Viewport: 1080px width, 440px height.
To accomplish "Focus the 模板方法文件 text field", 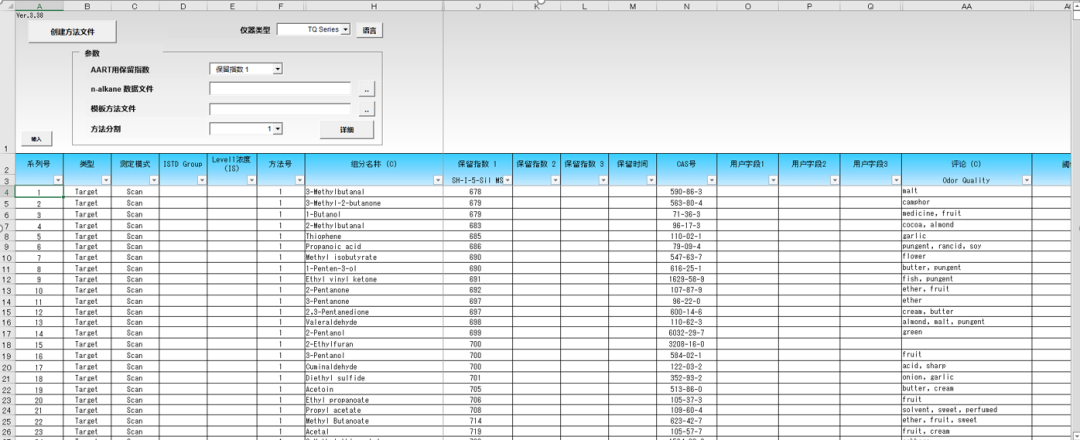I will pyautogui.click(x=280, y=109).
